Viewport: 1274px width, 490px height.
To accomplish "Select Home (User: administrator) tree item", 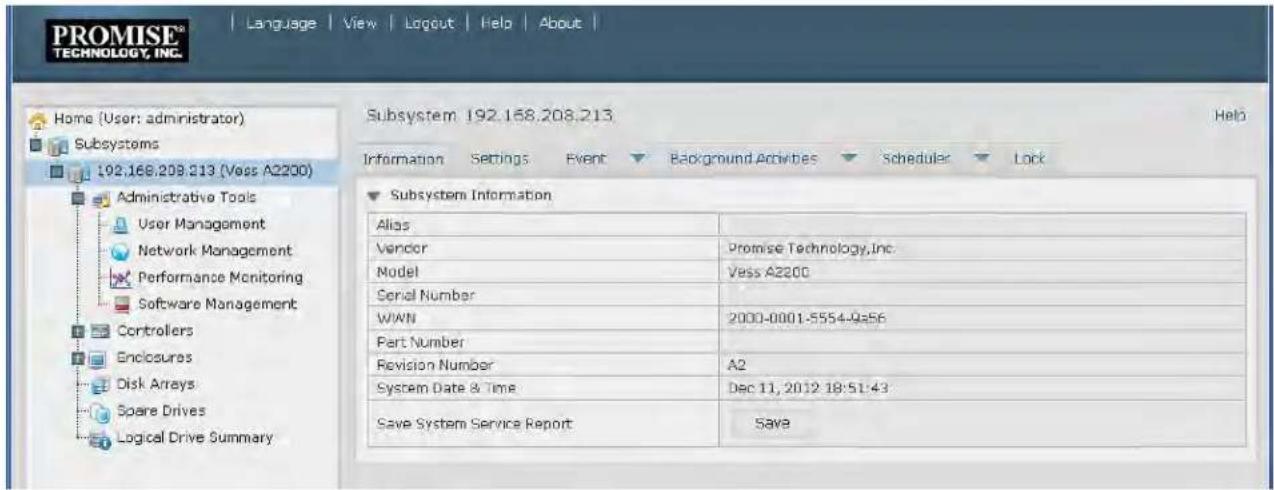I will [149, 119].
